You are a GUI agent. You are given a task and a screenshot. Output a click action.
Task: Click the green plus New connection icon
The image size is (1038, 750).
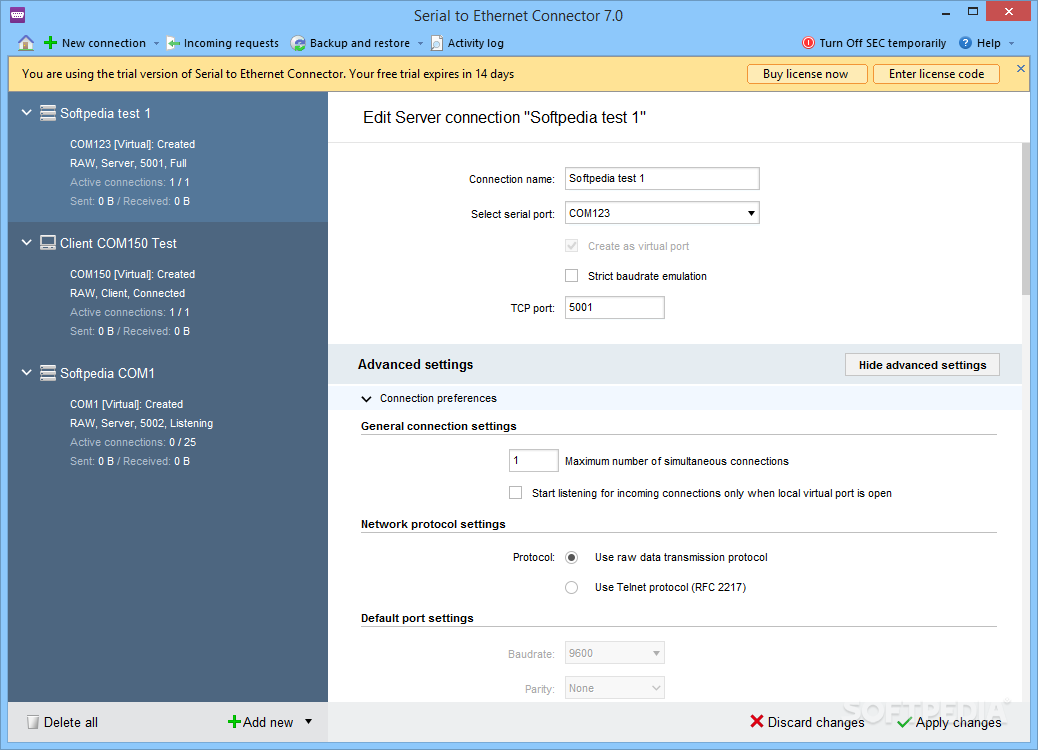pos(50,43)
